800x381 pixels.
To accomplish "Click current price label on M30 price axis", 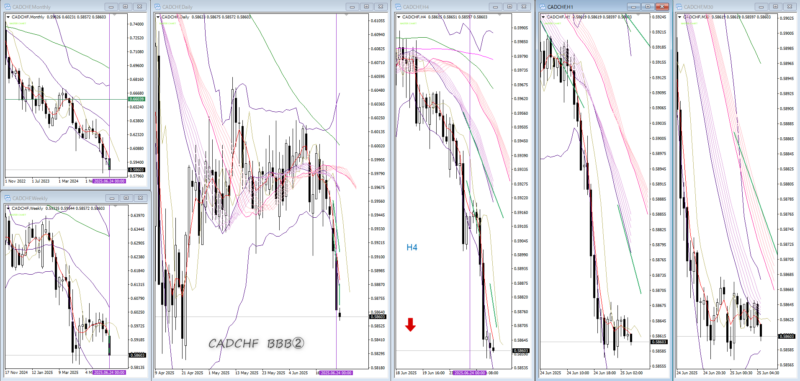I will pos(786,336).
